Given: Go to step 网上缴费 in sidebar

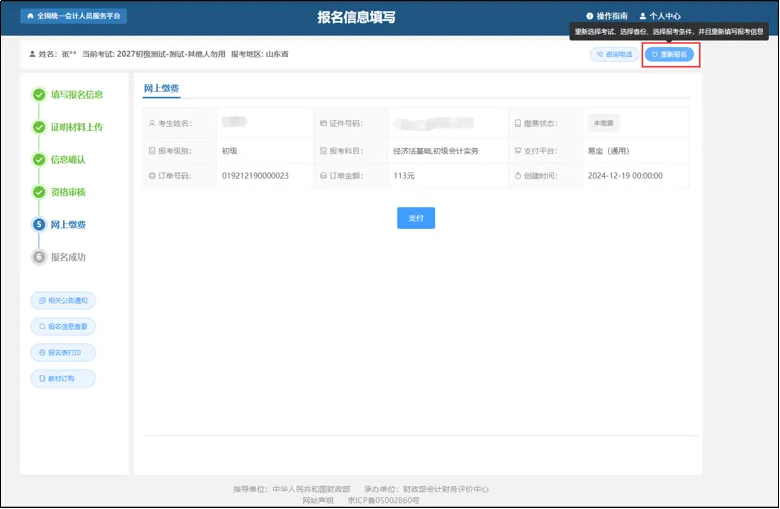Looking at the screenshot, I should (68, 224).
